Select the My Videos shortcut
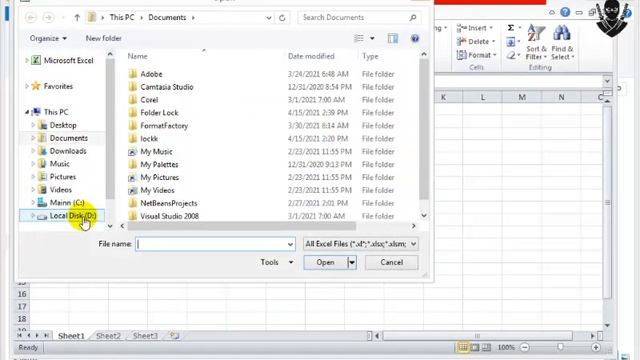The height and width of the screenshot is (360, 640). click(x=157, y=190)
